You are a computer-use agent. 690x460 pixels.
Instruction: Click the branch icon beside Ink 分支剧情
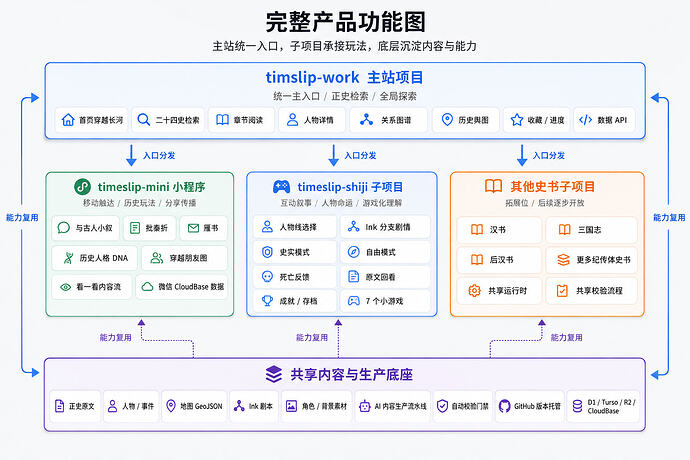353,227
